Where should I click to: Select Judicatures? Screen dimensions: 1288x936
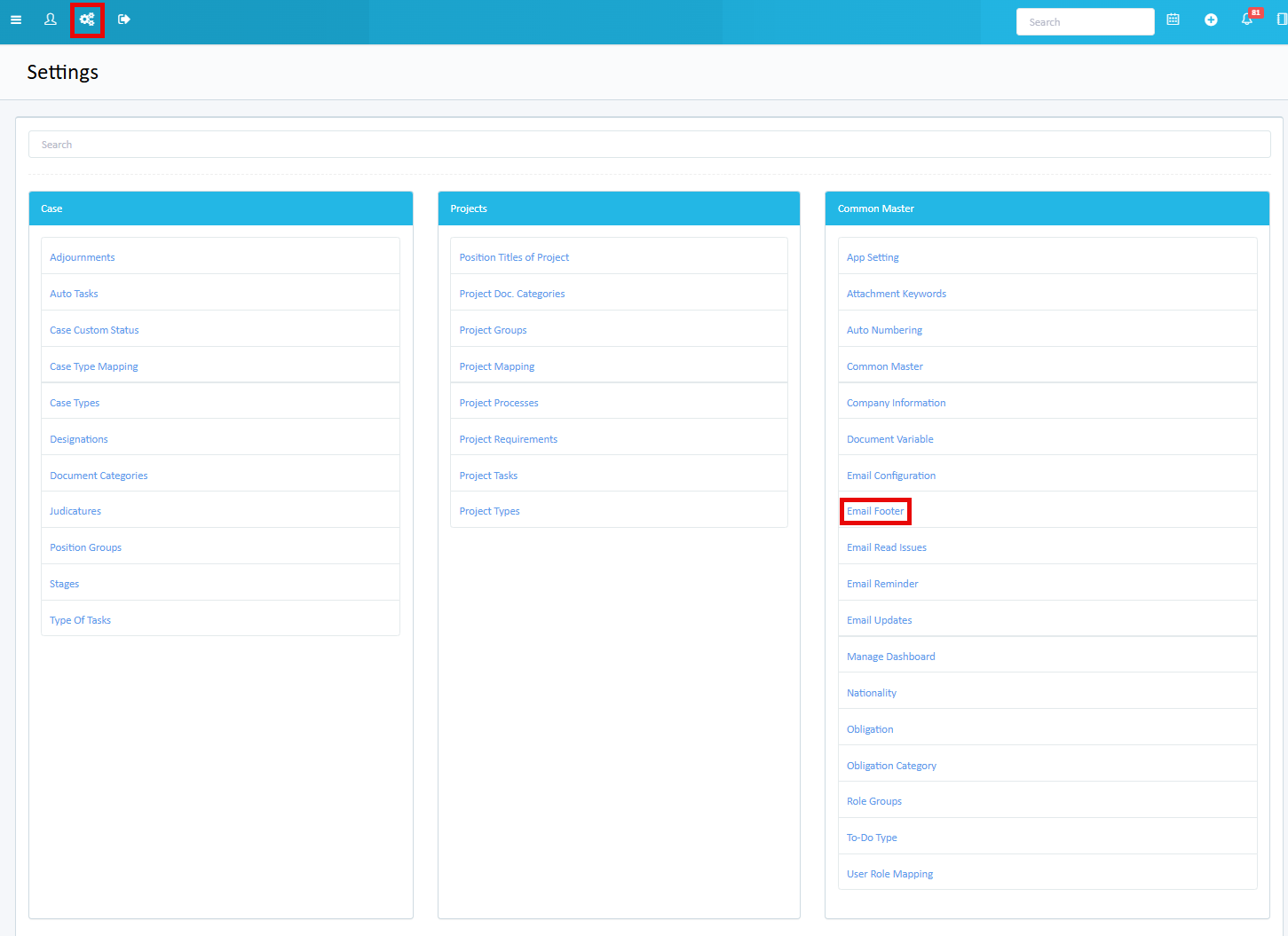pos(75,511)
